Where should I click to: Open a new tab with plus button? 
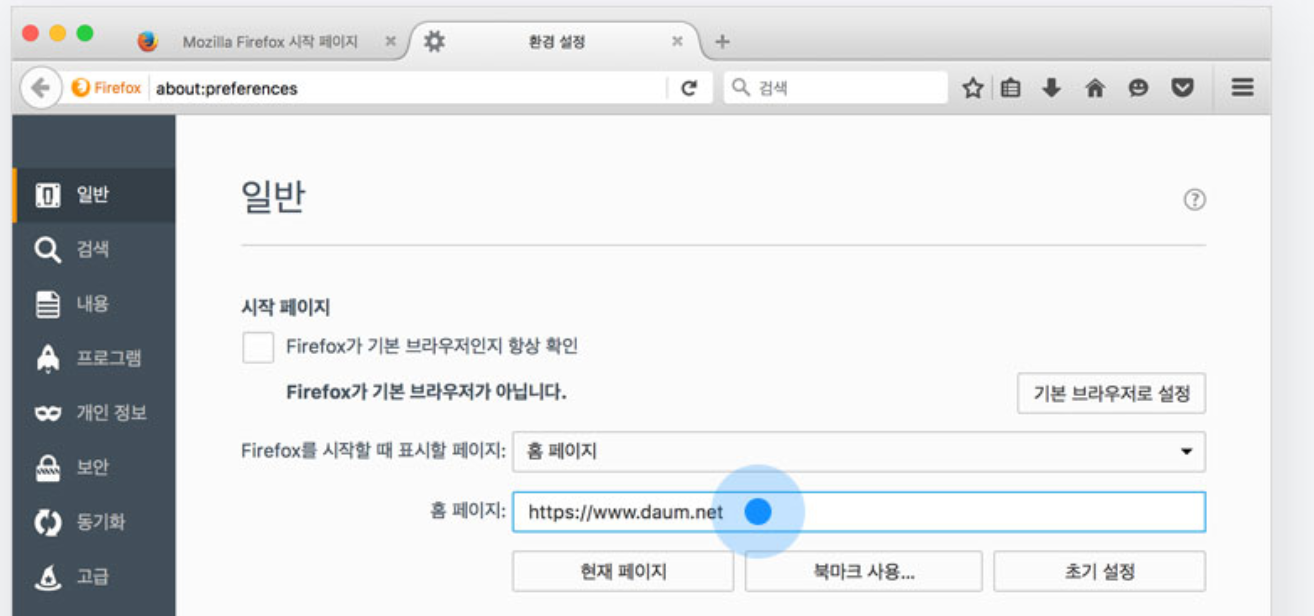coord(722,42)
